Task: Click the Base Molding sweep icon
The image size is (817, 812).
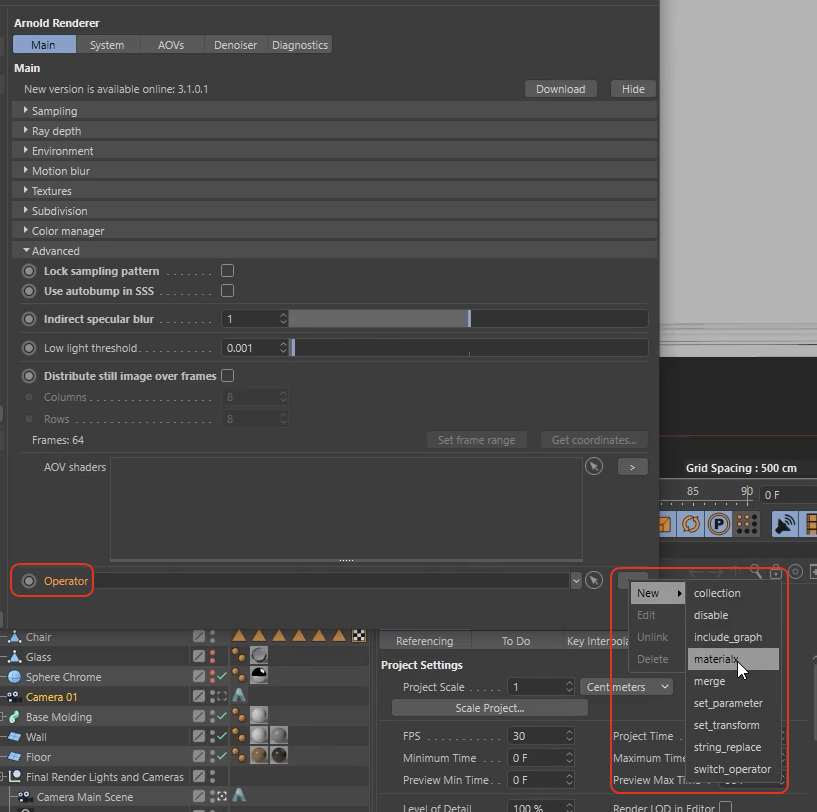Action: [x=15, y=717]
